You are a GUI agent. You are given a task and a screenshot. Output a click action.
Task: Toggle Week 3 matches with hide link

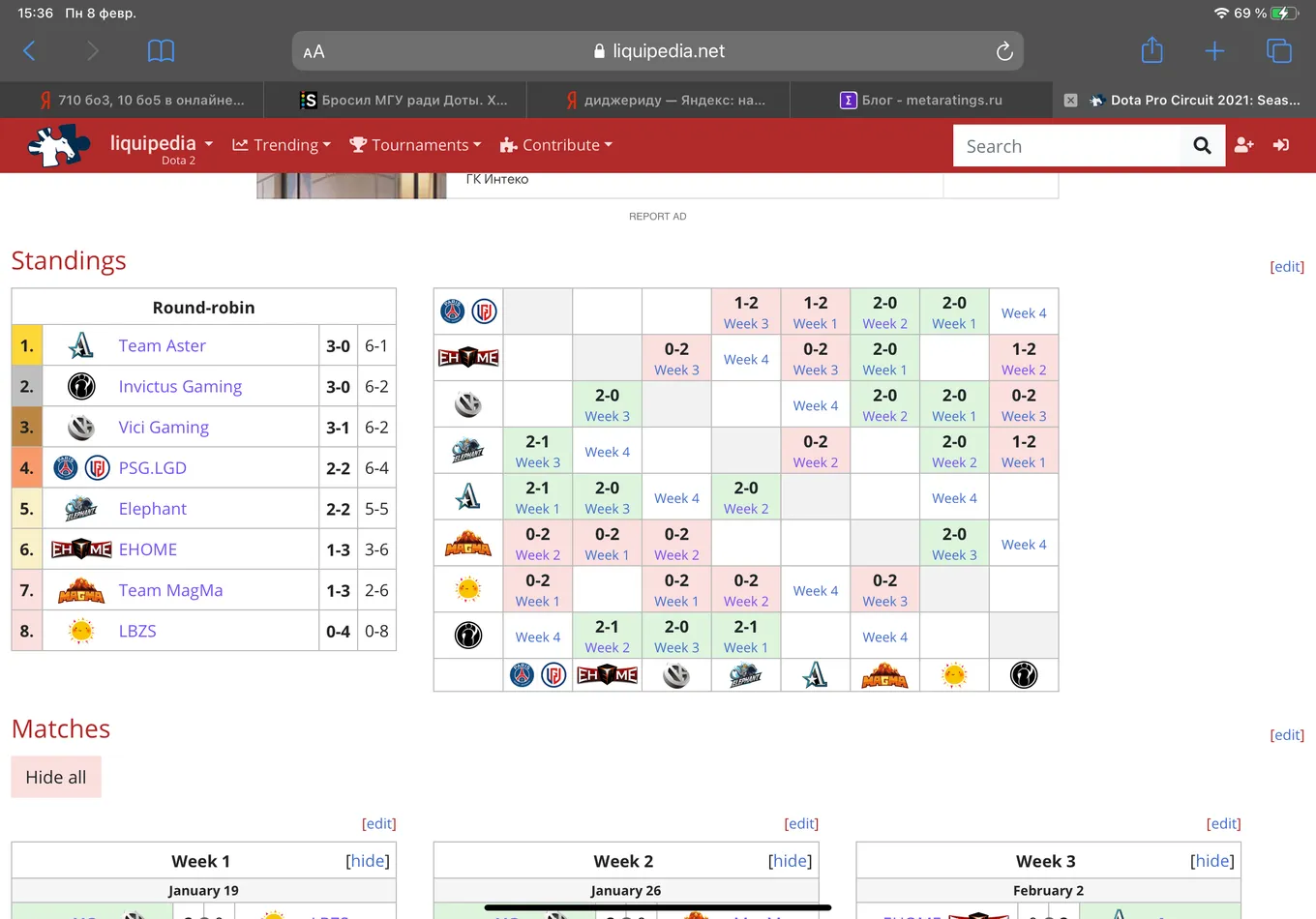[x=1212, y=861]
